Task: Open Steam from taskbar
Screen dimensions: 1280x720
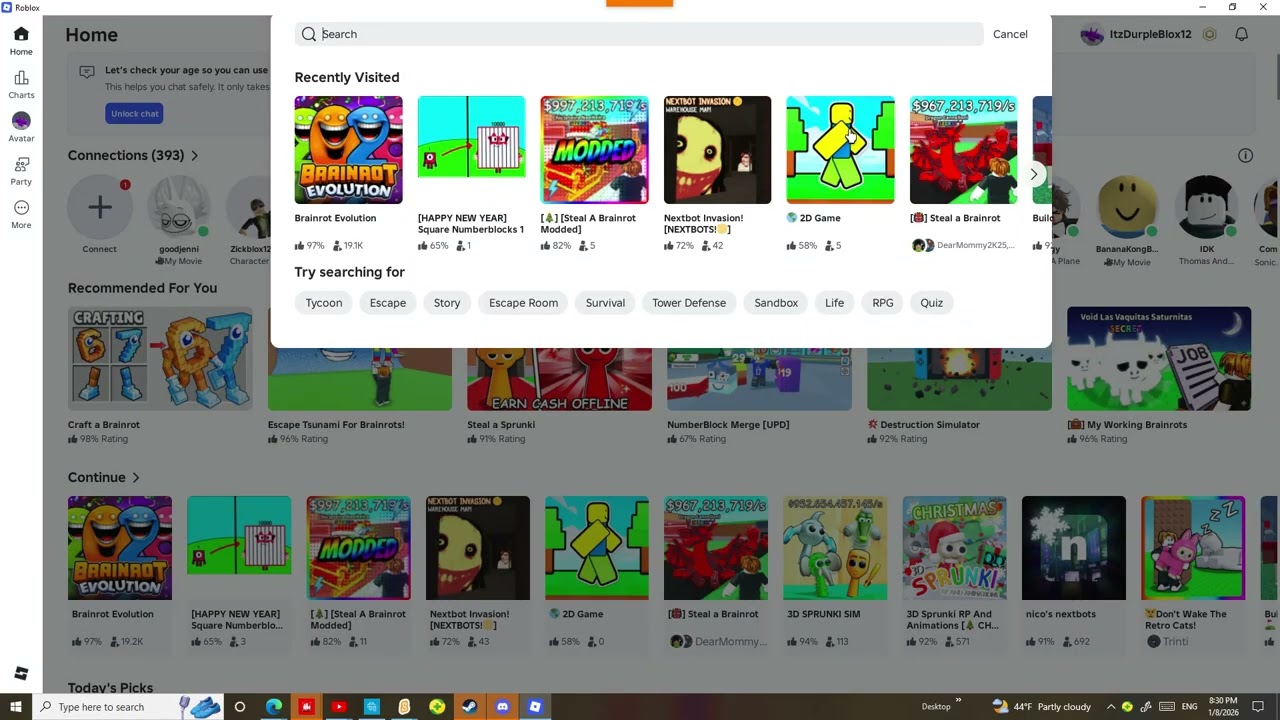Action: point(469,707)
